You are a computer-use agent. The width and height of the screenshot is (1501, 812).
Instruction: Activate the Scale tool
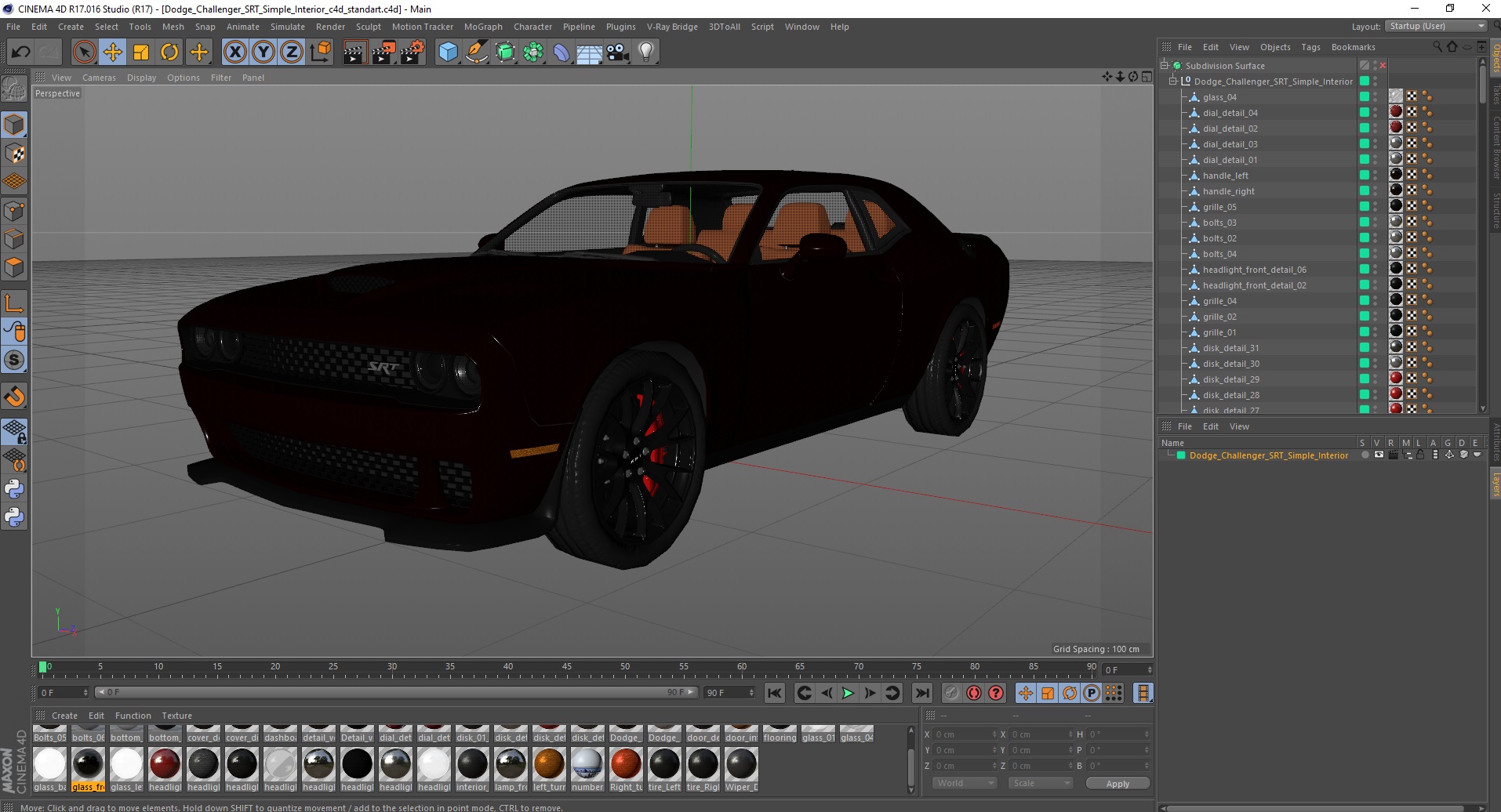click(x=141, y=53)
